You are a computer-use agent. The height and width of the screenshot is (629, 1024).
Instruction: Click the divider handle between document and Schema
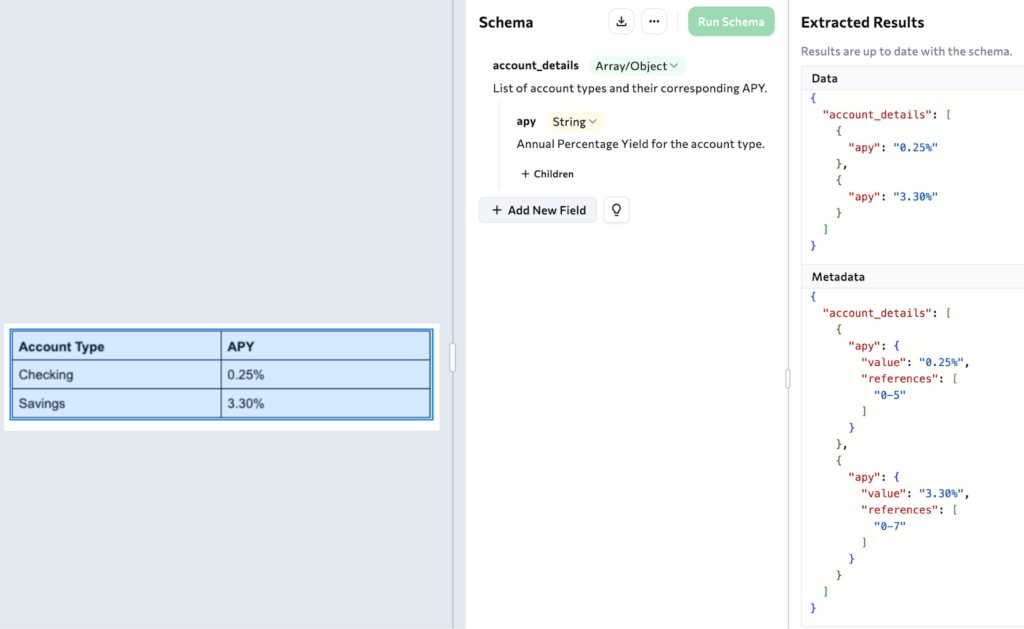452,357
